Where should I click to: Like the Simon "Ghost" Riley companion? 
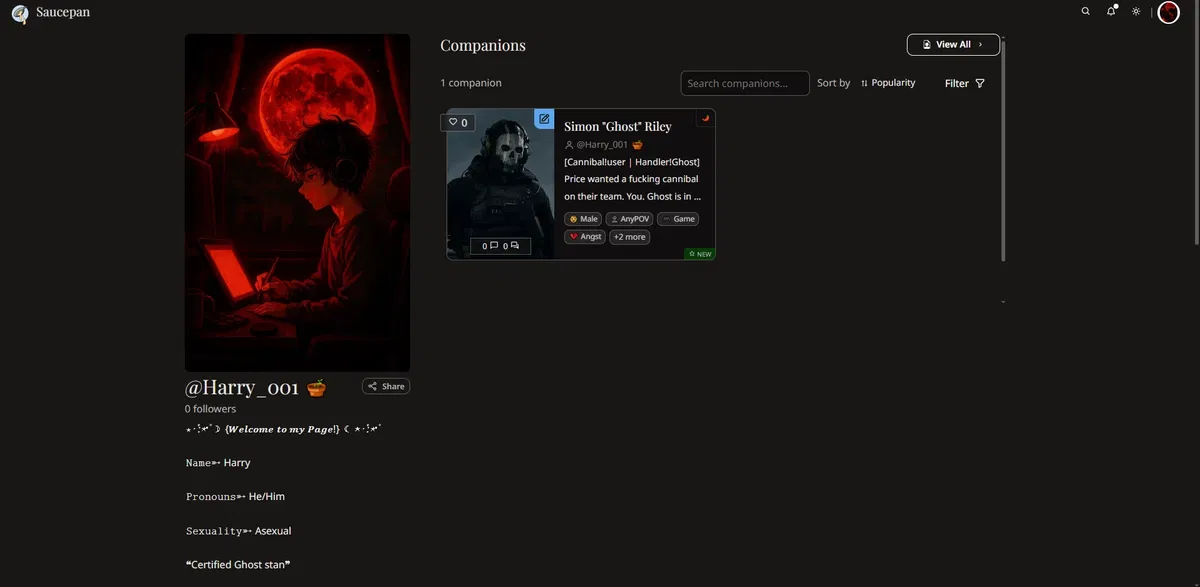[x=458, y=122]
